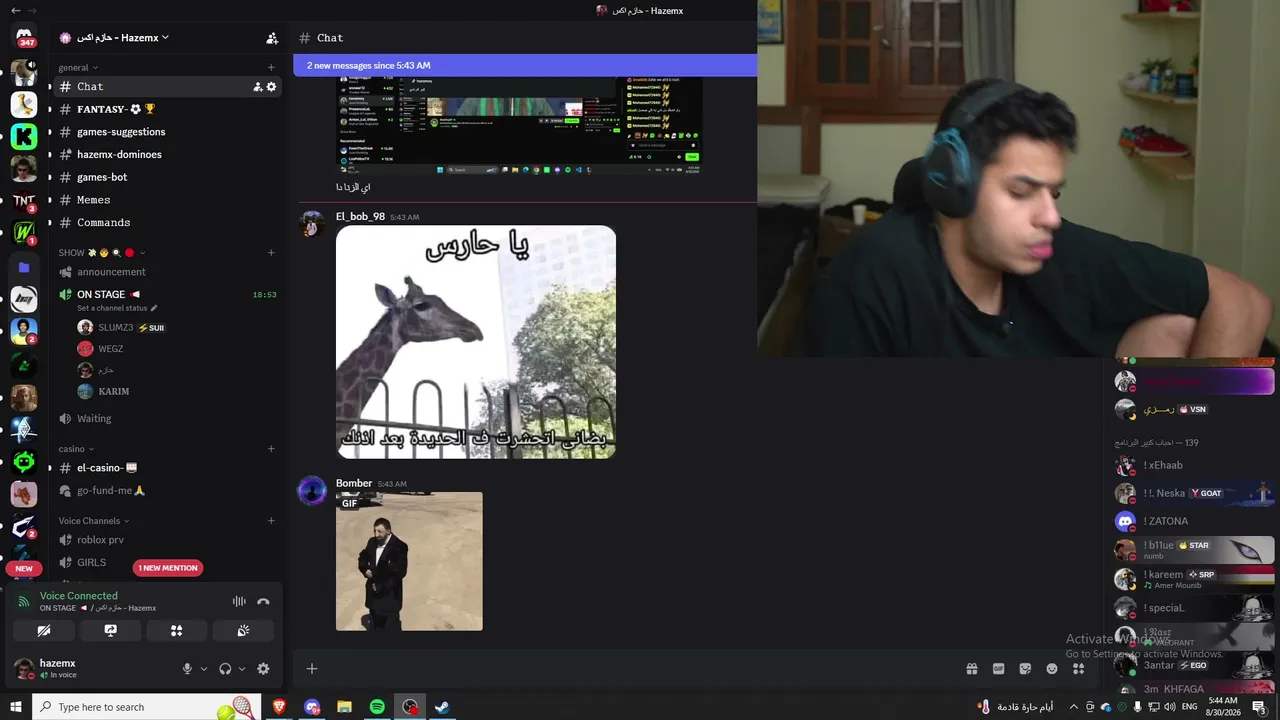The height and width of the screenshot is (720, 1280).
Task: View the ZATONA member profile
Action: [1194, 521]
